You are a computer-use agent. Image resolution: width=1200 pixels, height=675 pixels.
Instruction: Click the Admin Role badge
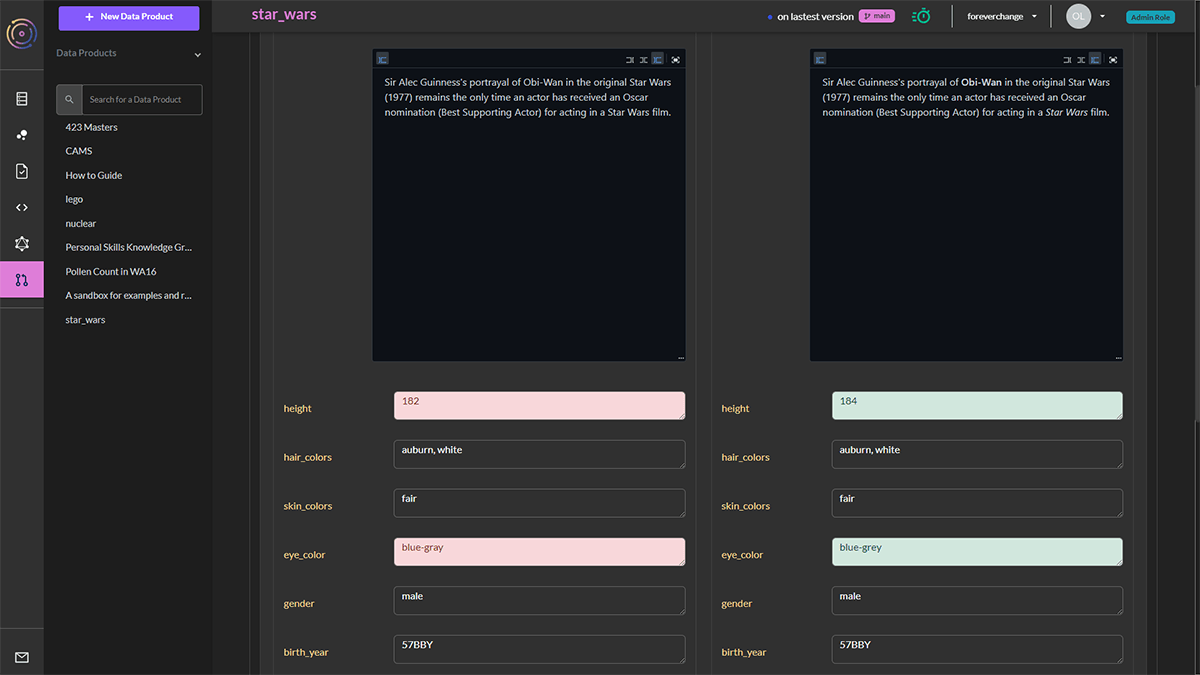click(1152, 16)
